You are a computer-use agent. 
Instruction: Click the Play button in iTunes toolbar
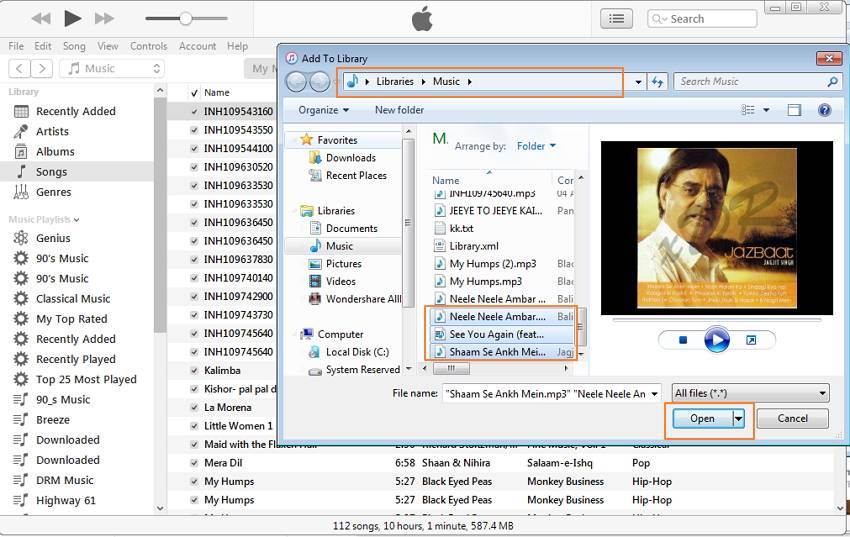(72, 18)
